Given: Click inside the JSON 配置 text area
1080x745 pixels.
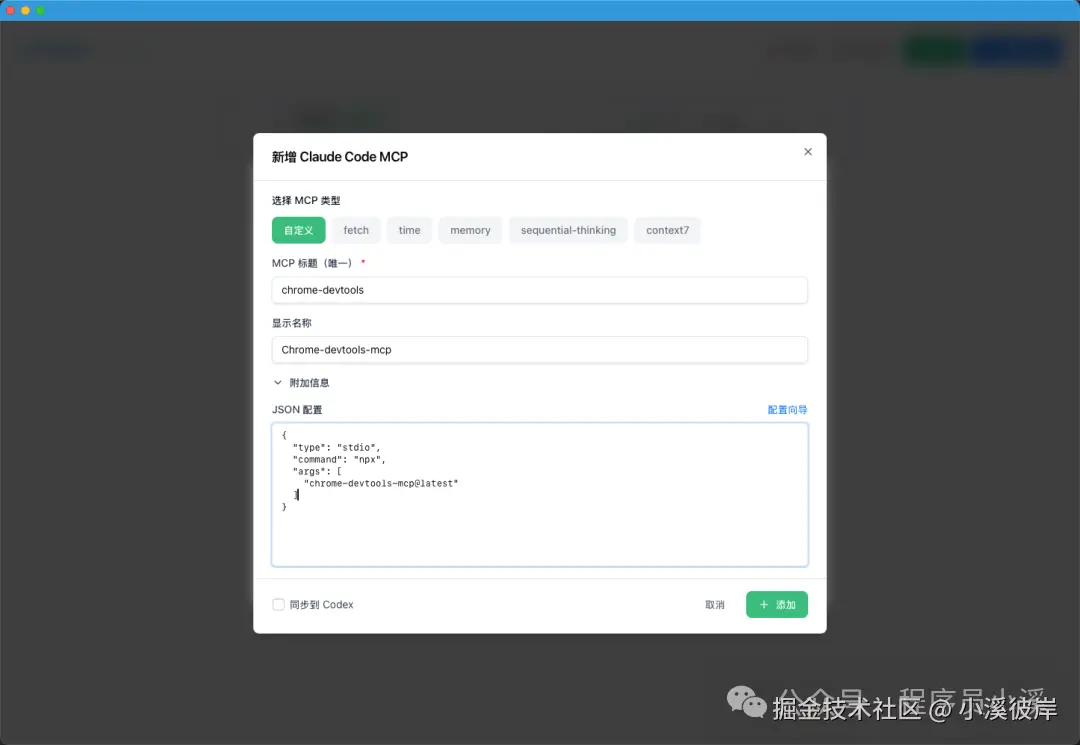Looking at the screenshot, I should tap(539, 494).
